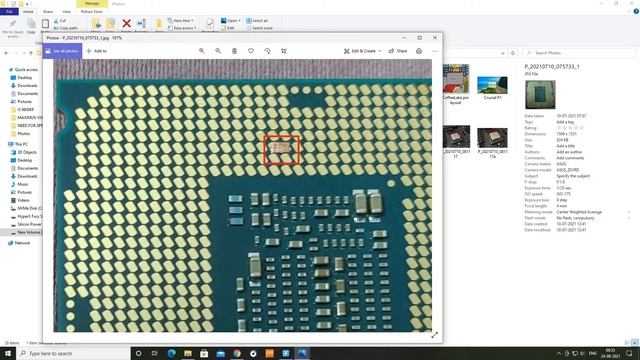This screenshot has height=360, width=640.
Task: Open the Photos three-dots more menu
Action: pos(435,51)
